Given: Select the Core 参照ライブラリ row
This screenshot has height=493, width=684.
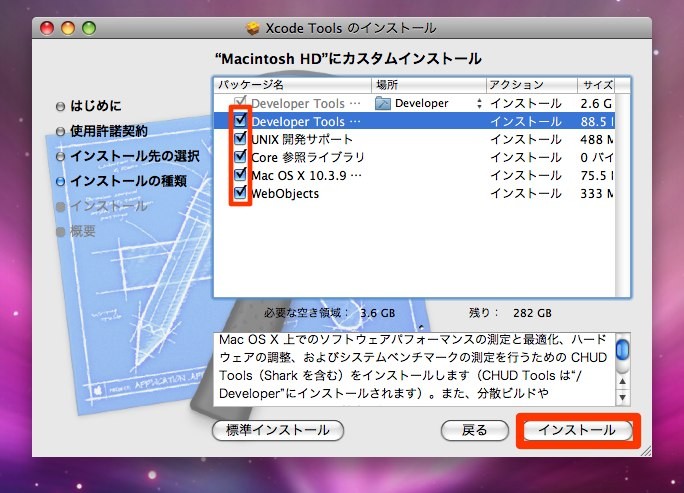Looking at the screenshot, I should tap(414, 157).
